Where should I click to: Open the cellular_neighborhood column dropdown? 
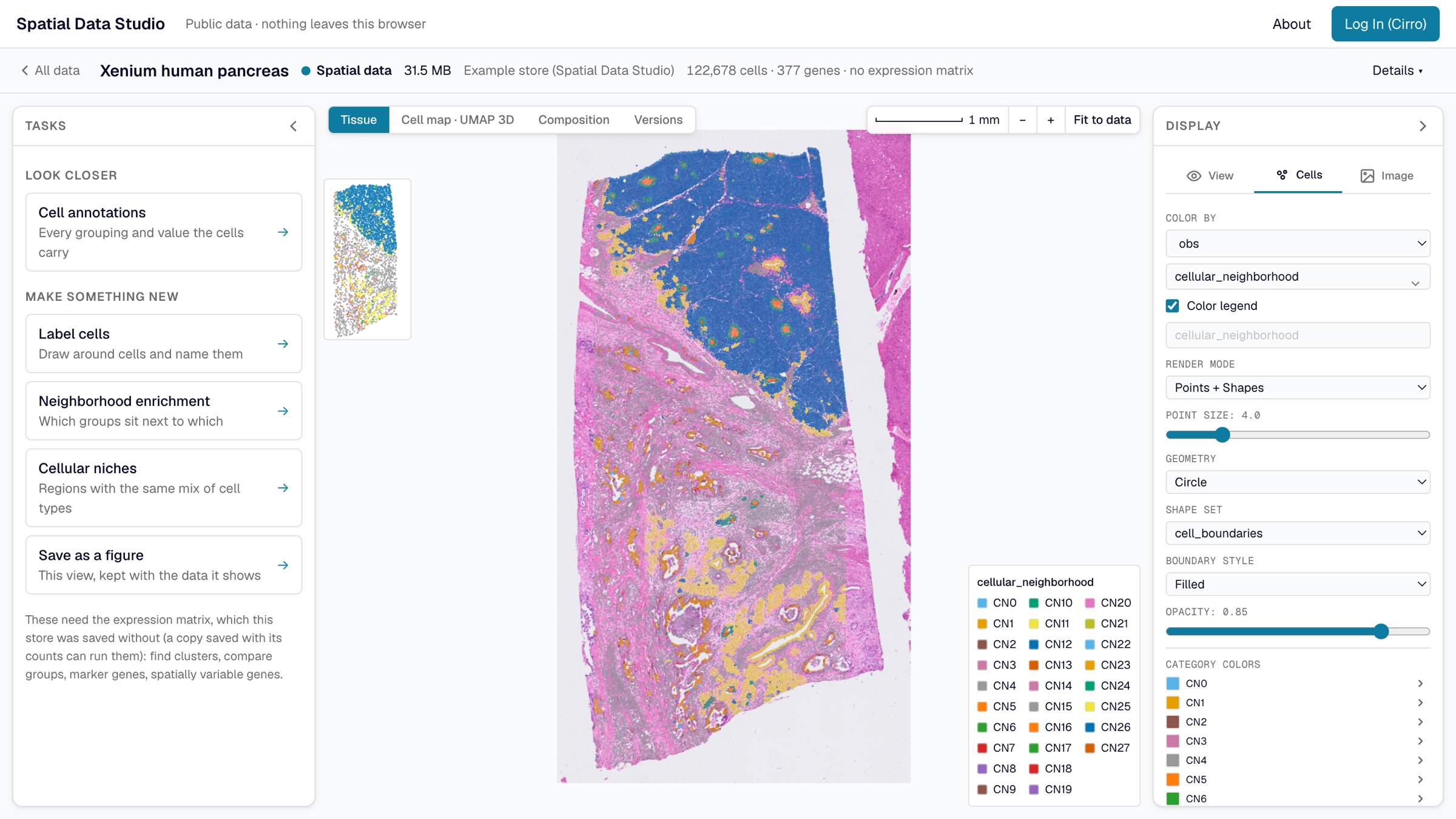[1298, 277]
